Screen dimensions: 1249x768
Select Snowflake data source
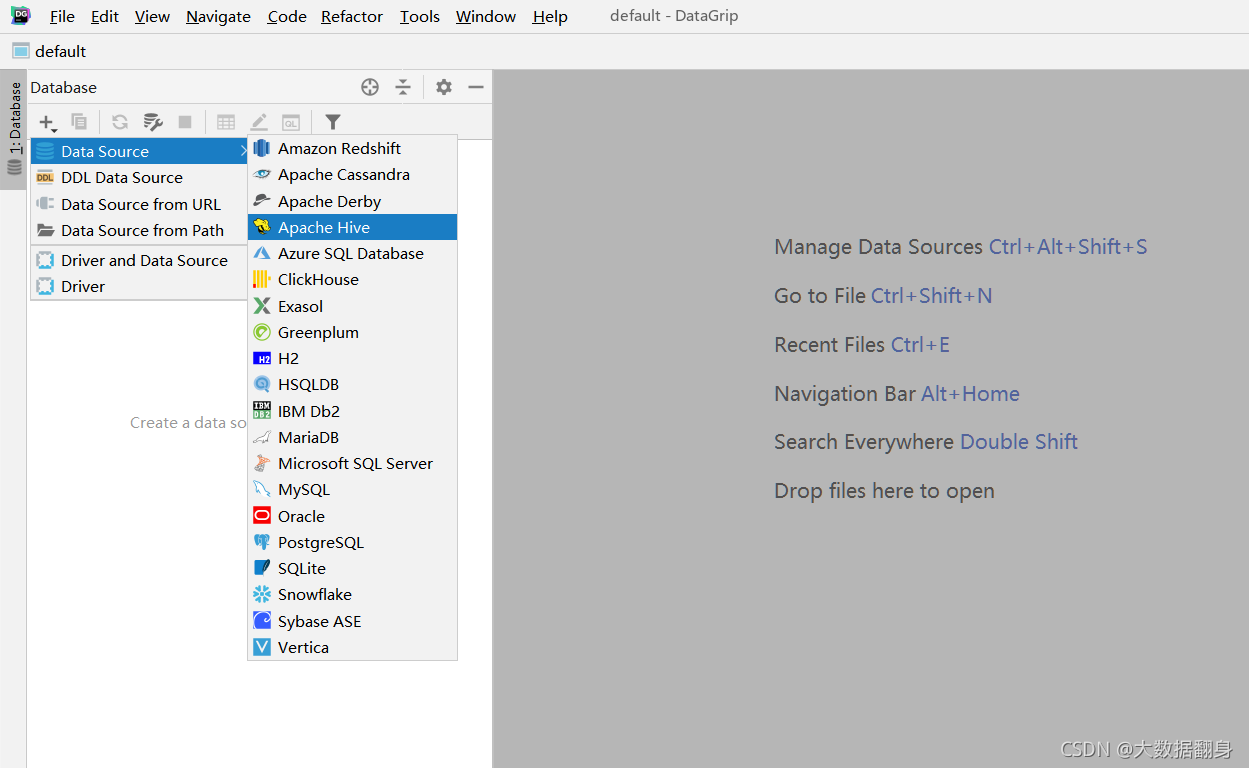click(x=352, y=594)
